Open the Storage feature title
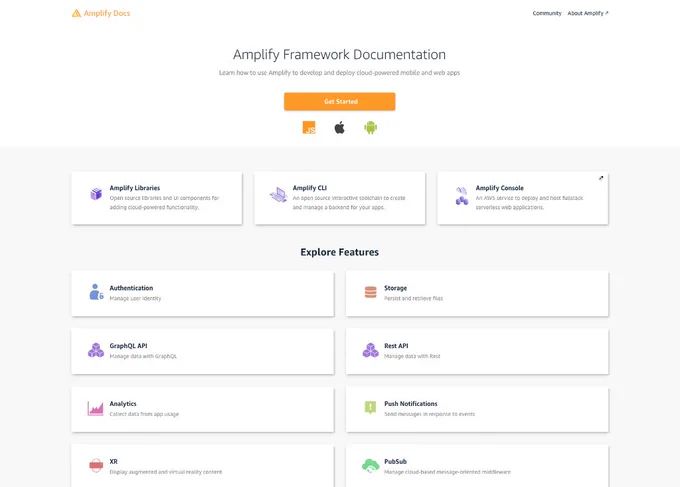The image size is (680, 487). pos(396,288)
